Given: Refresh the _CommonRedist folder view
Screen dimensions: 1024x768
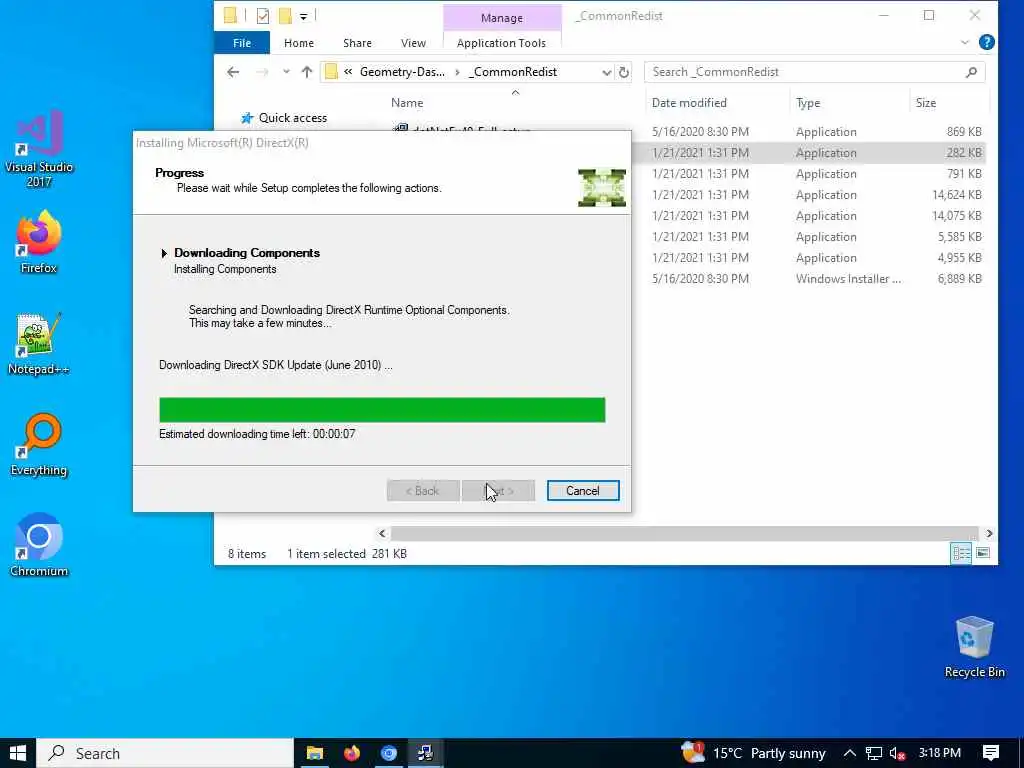Looking at the screenshot, I should click(624, 72).
